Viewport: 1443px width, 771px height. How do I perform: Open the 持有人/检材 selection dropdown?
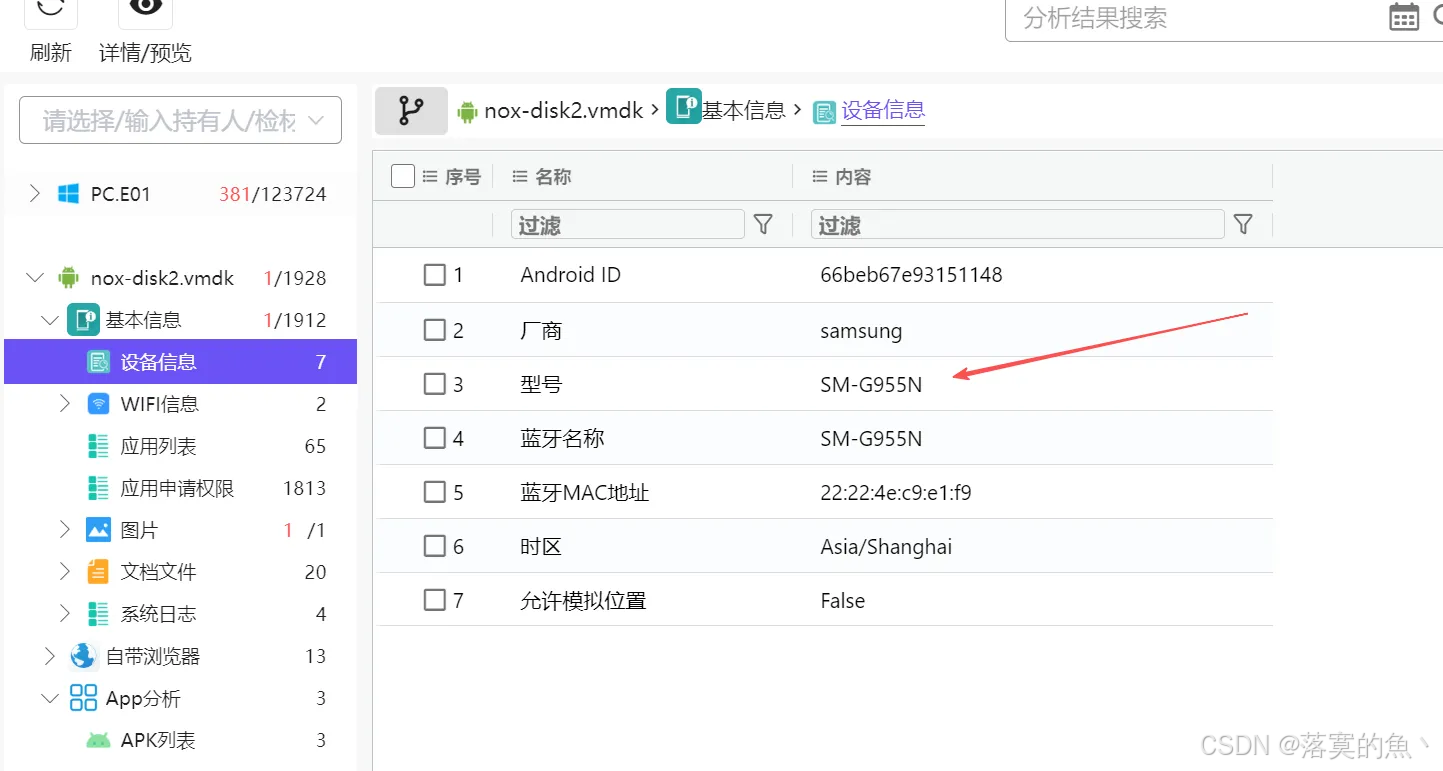point(180,121)
